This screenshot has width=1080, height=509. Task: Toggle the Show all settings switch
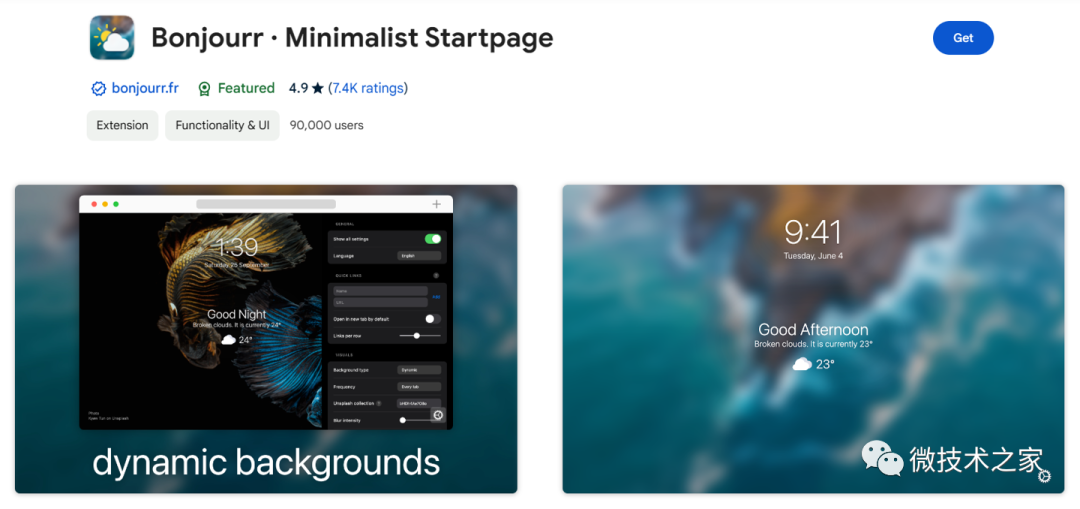pyautogui.click(x=433, y=239)
